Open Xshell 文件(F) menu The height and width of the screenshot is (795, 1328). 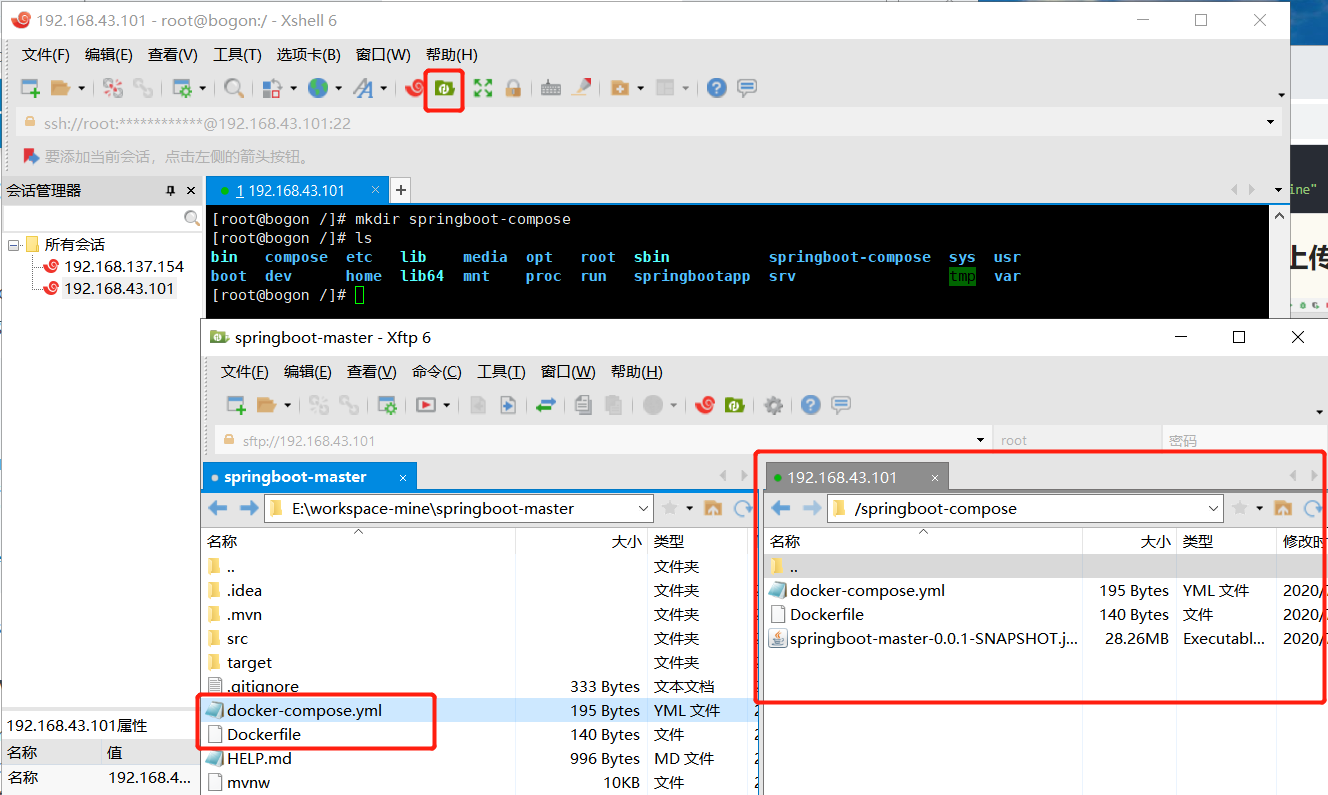[x=46, y=55]
